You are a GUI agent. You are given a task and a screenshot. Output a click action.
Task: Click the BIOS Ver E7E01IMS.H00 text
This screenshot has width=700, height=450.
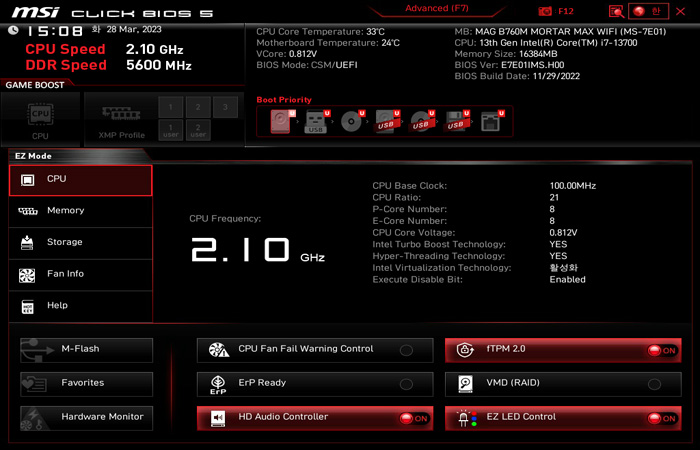[509, 65]
